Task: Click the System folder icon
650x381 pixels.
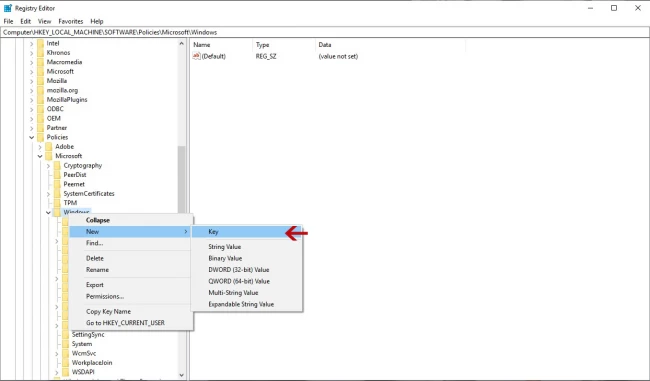Action: 65,344
